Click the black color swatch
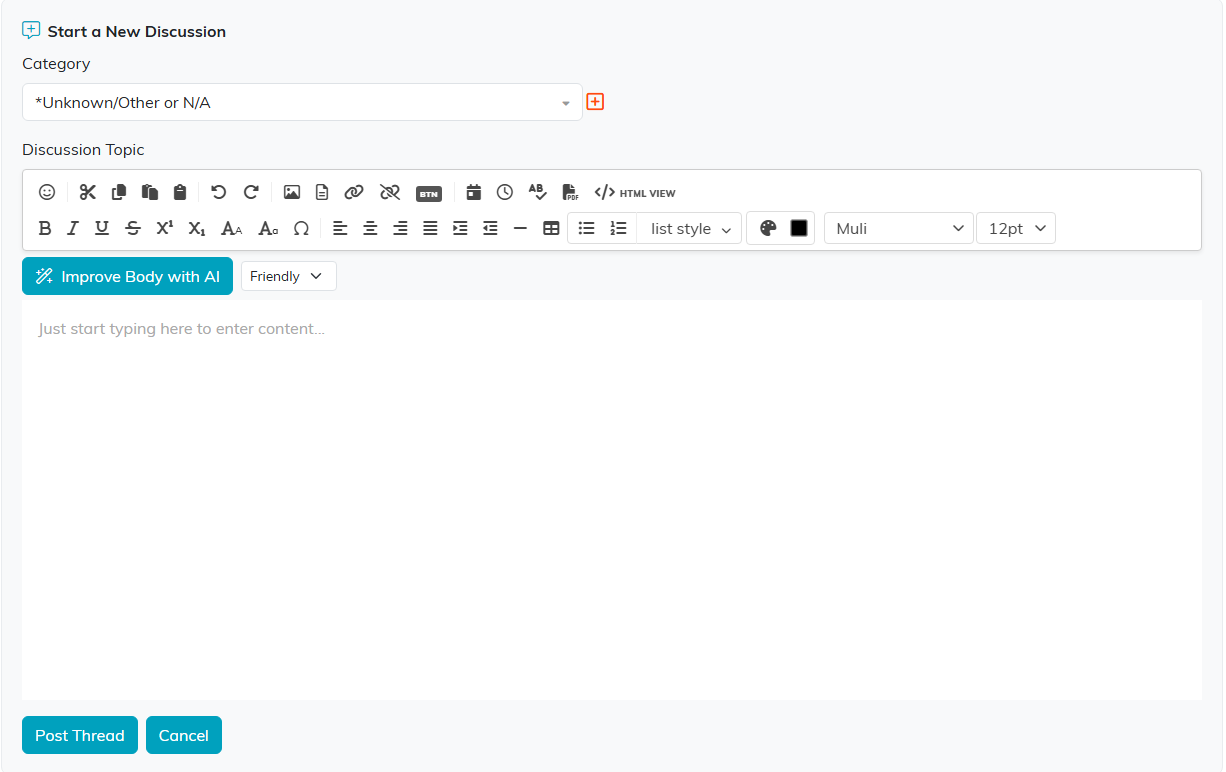The height and width of the screenshot is (772, 1226). click(x=799, y=228)
